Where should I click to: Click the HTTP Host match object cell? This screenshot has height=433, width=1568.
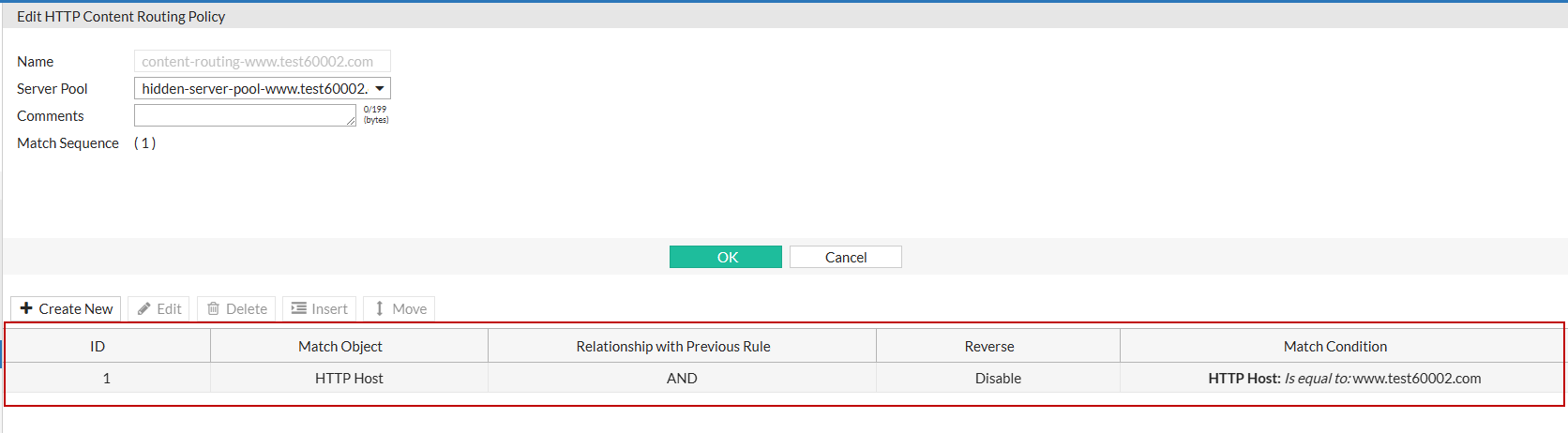(x=349, y=379)
